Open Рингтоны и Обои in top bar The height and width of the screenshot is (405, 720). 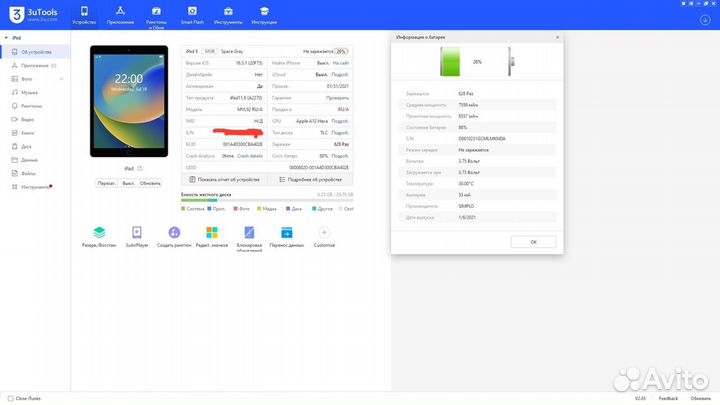156,17
